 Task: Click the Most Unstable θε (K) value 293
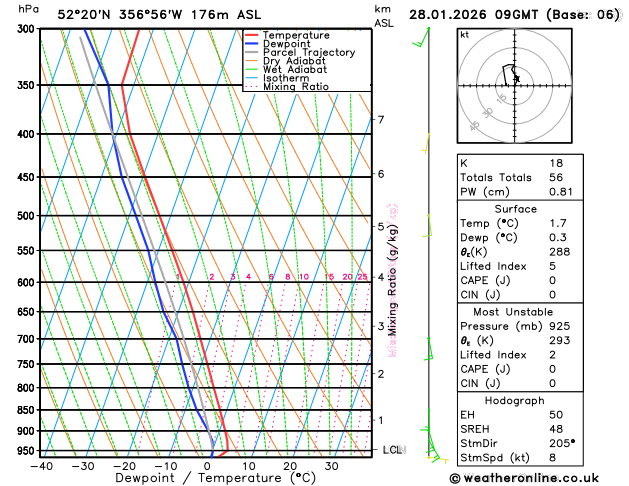tap(560, 340)
